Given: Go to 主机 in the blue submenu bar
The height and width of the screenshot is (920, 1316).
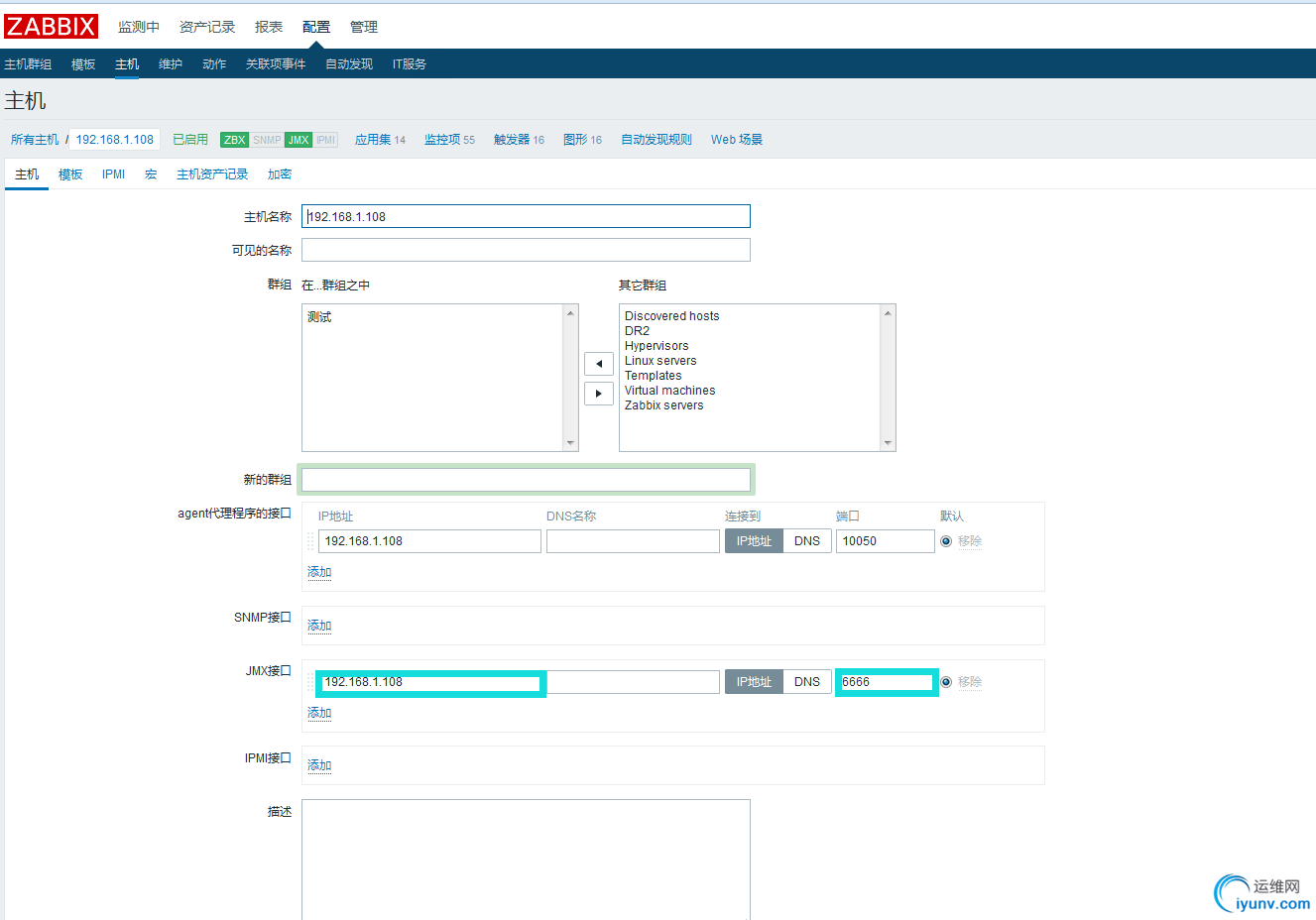Looking at the screenshot, I should tap(127, 64).
